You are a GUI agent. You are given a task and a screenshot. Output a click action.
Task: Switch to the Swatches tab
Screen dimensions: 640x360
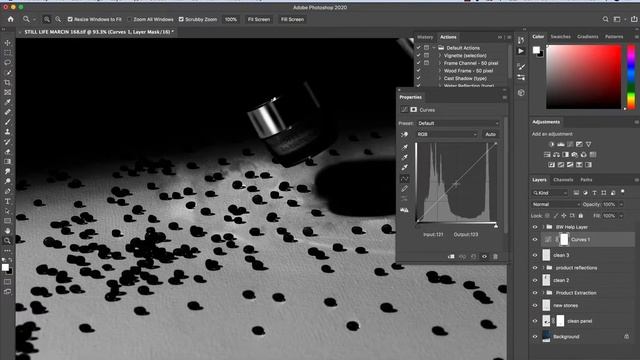[x=560, y=37]
